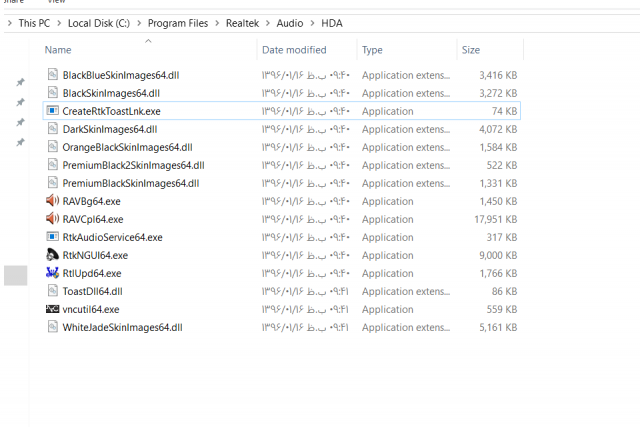Click the RtkAudioService64.exe application icon

(x=53, y=237)
